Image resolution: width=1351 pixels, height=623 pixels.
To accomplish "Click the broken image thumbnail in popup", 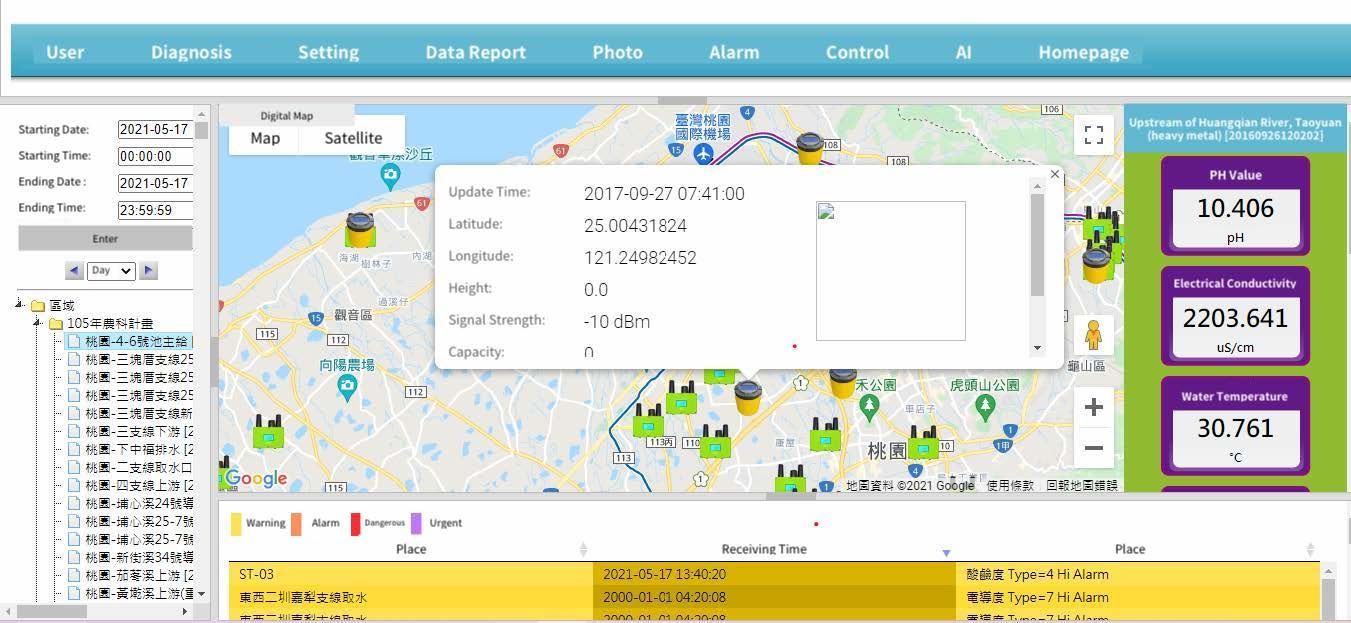I will 891,270.
